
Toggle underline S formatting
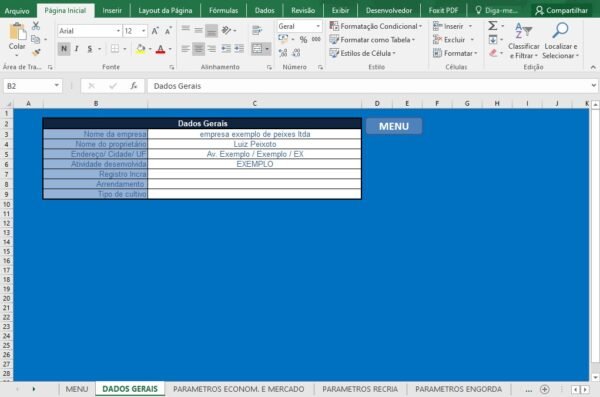click(90, 49)
